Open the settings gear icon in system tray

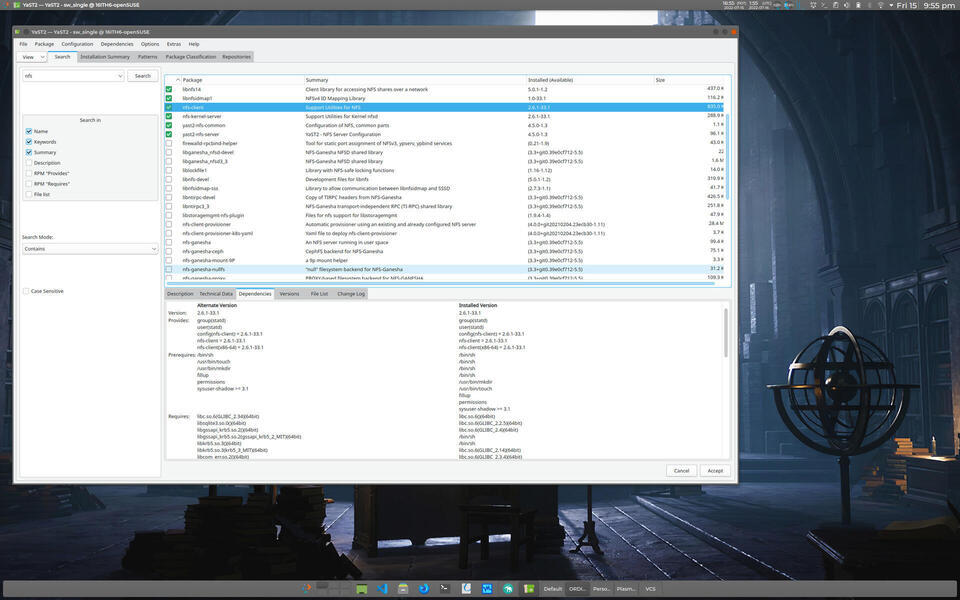(813, 6)
